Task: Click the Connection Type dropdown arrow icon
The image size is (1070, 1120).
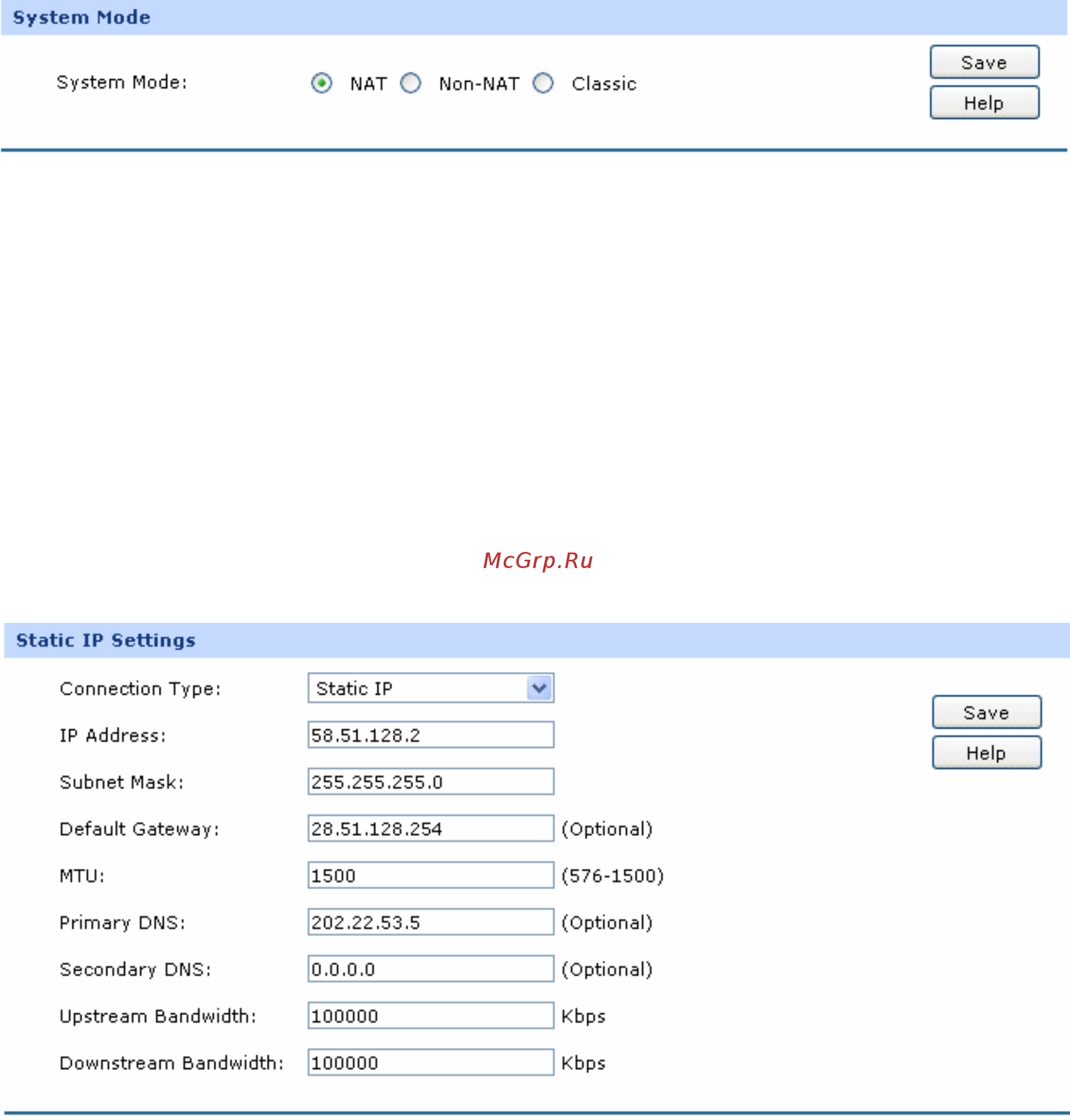Action: tap(539, 688)
